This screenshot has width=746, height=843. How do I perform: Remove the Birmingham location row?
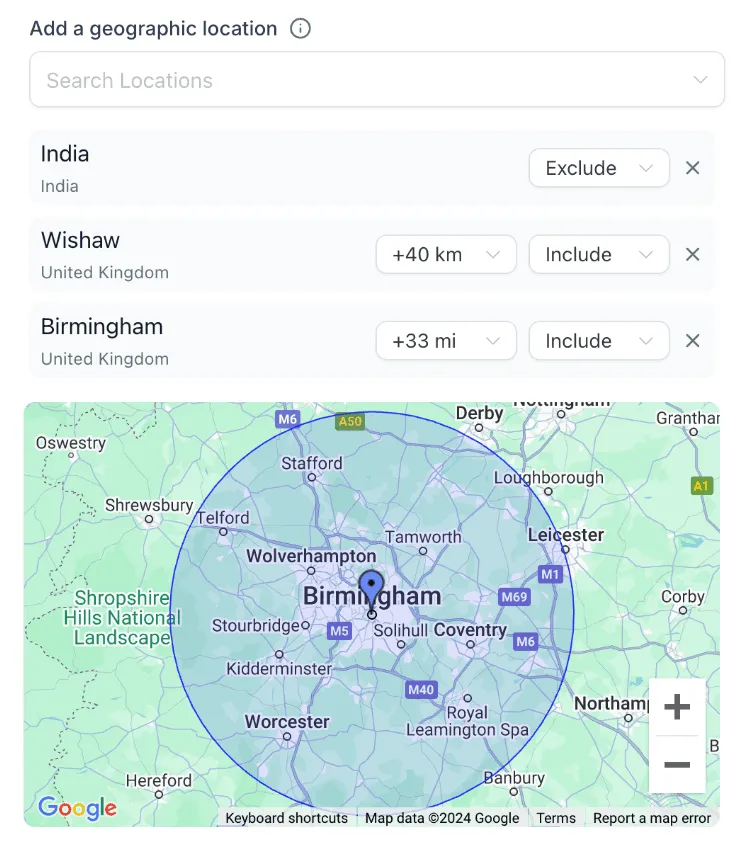692,341
